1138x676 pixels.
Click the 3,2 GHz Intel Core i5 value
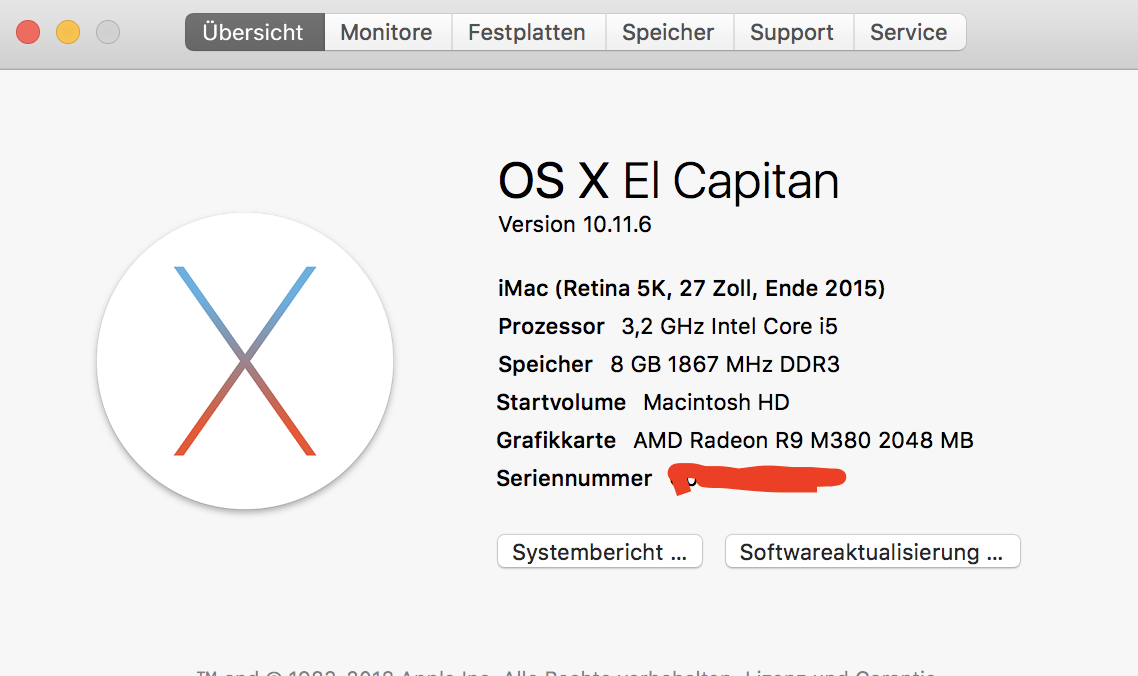729,327
